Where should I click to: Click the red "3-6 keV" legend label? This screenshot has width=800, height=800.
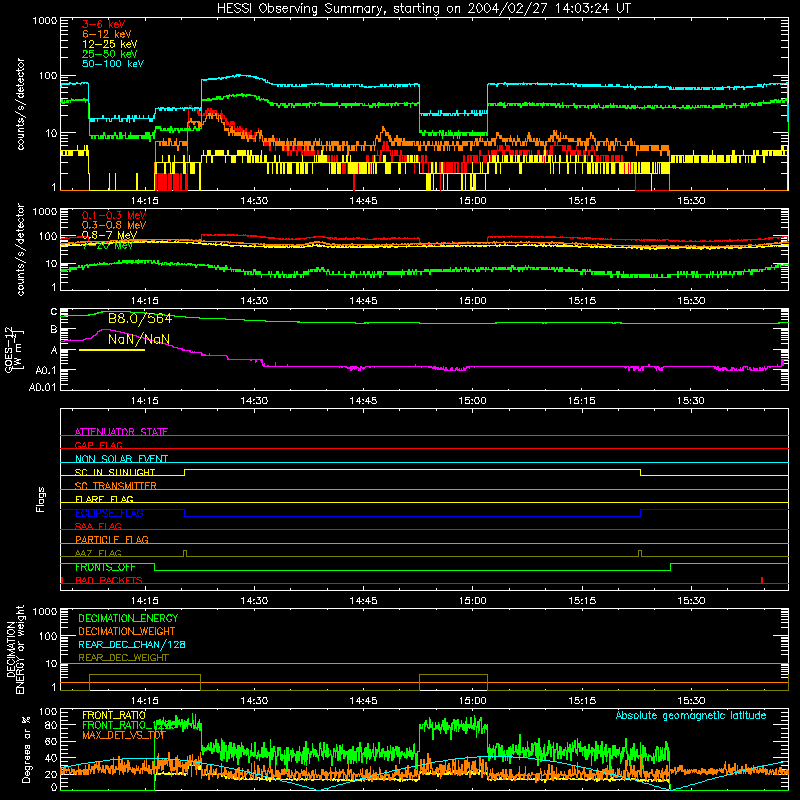(x=104, y=24)
